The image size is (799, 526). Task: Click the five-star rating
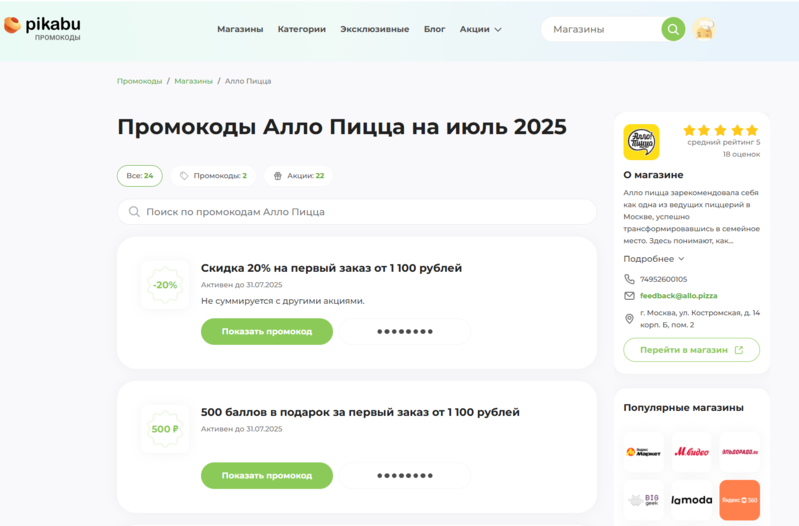pyautogui.click(x=721, y=130)
